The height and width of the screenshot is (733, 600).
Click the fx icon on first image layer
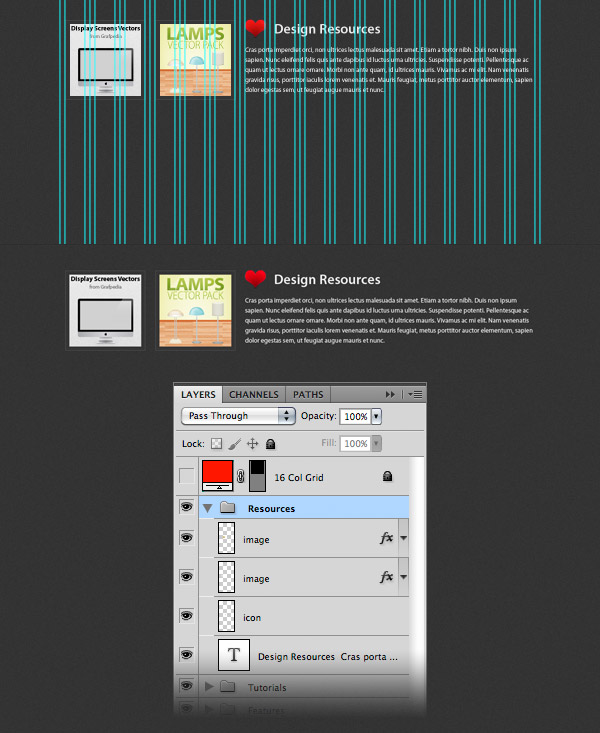pyautogui.click(x=386, y=538)
